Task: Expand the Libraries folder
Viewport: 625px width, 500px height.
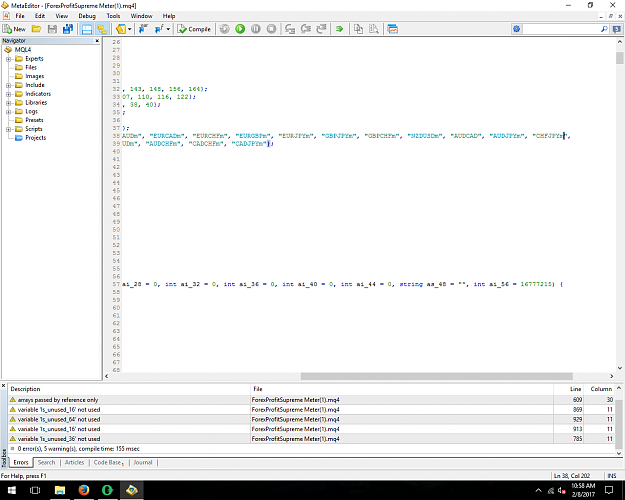Action: click(8, 103)
